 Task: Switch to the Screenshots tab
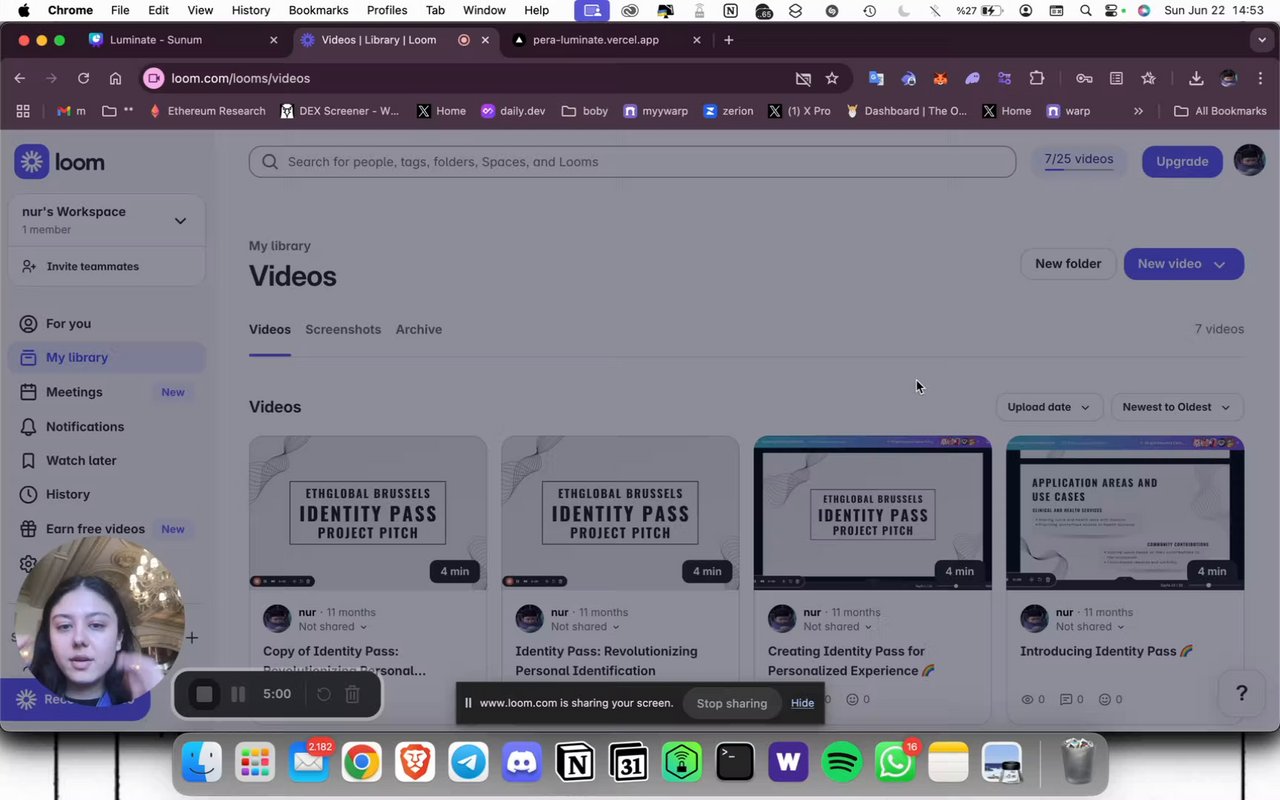[343, 329]
